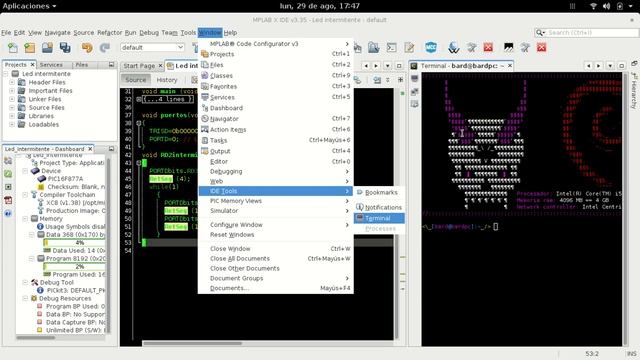
Task: Click the notepad with pencil toolbar icon
Action: pos(409,47)
